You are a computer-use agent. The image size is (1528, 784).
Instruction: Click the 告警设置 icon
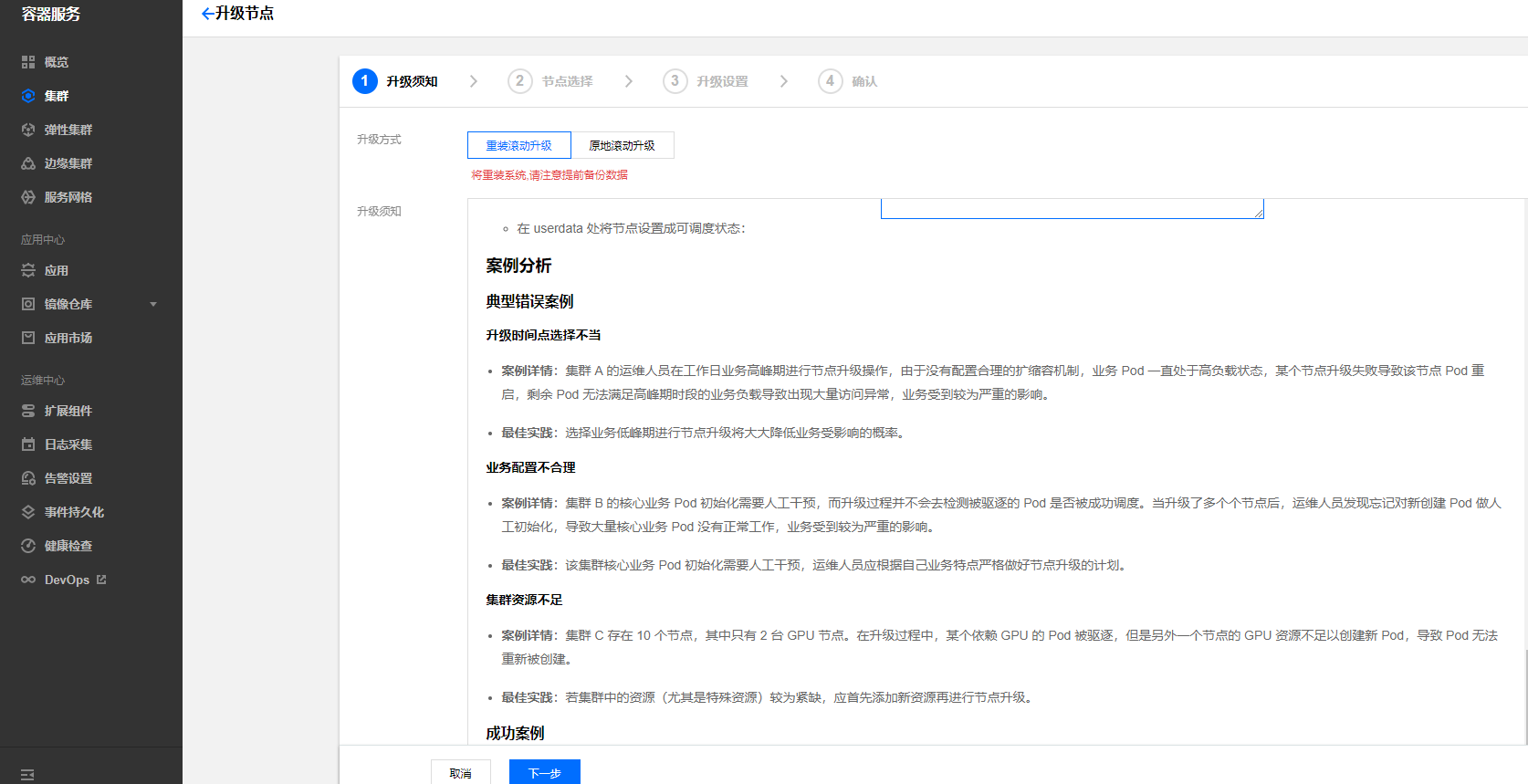pyautogui.click(x=28, y=478)
